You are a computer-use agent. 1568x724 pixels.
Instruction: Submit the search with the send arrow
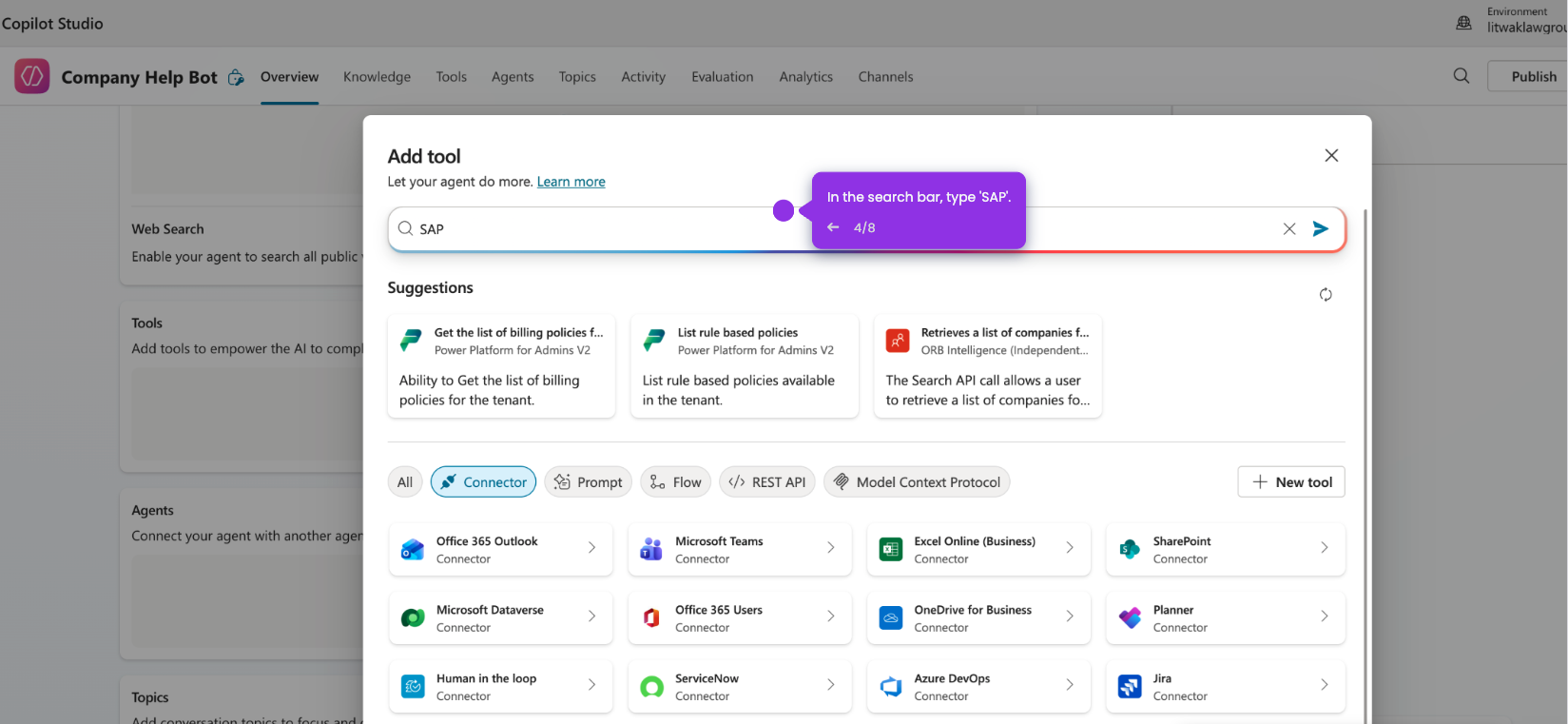pos(1321,228)
